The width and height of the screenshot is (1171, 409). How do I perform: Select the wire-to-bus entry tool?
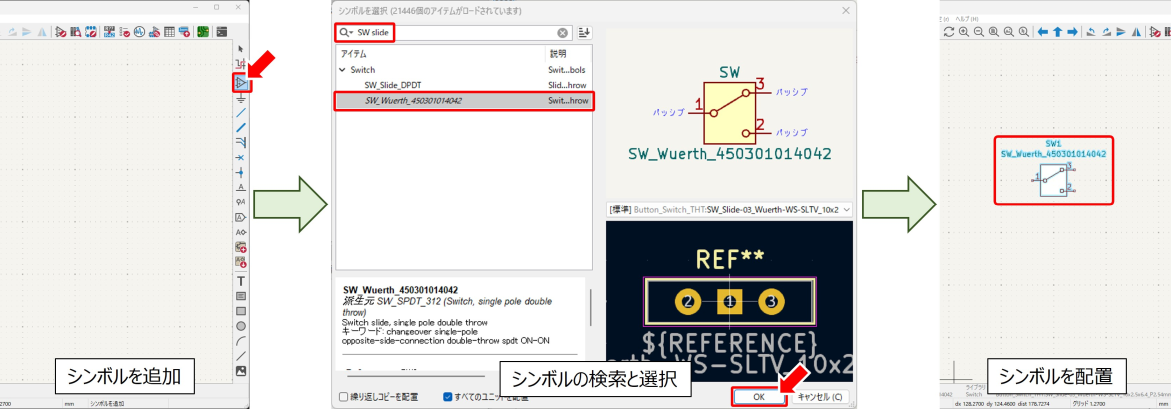click(240, 142)
